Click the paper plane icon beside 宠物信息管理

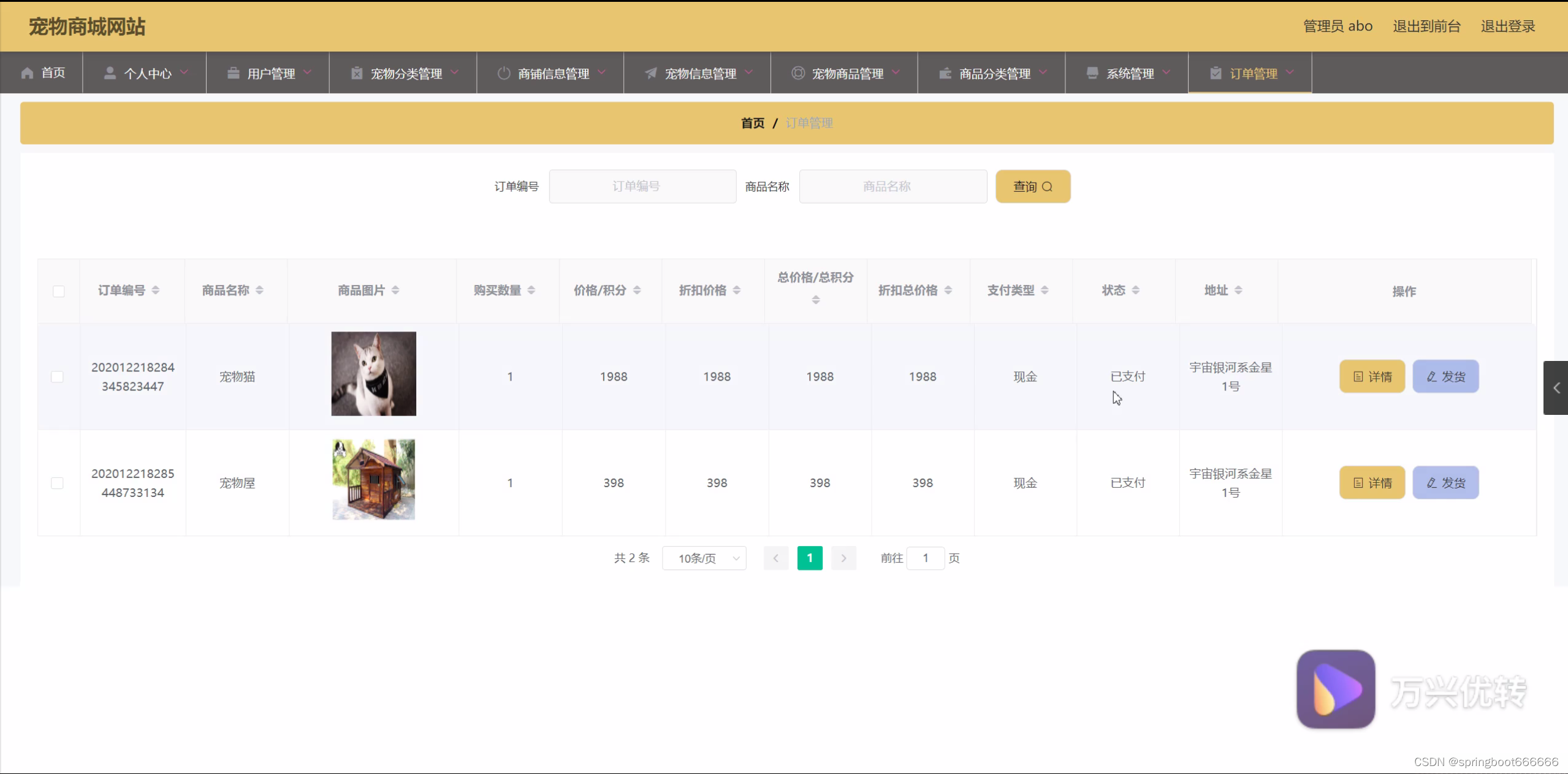(x=651, y=74)
